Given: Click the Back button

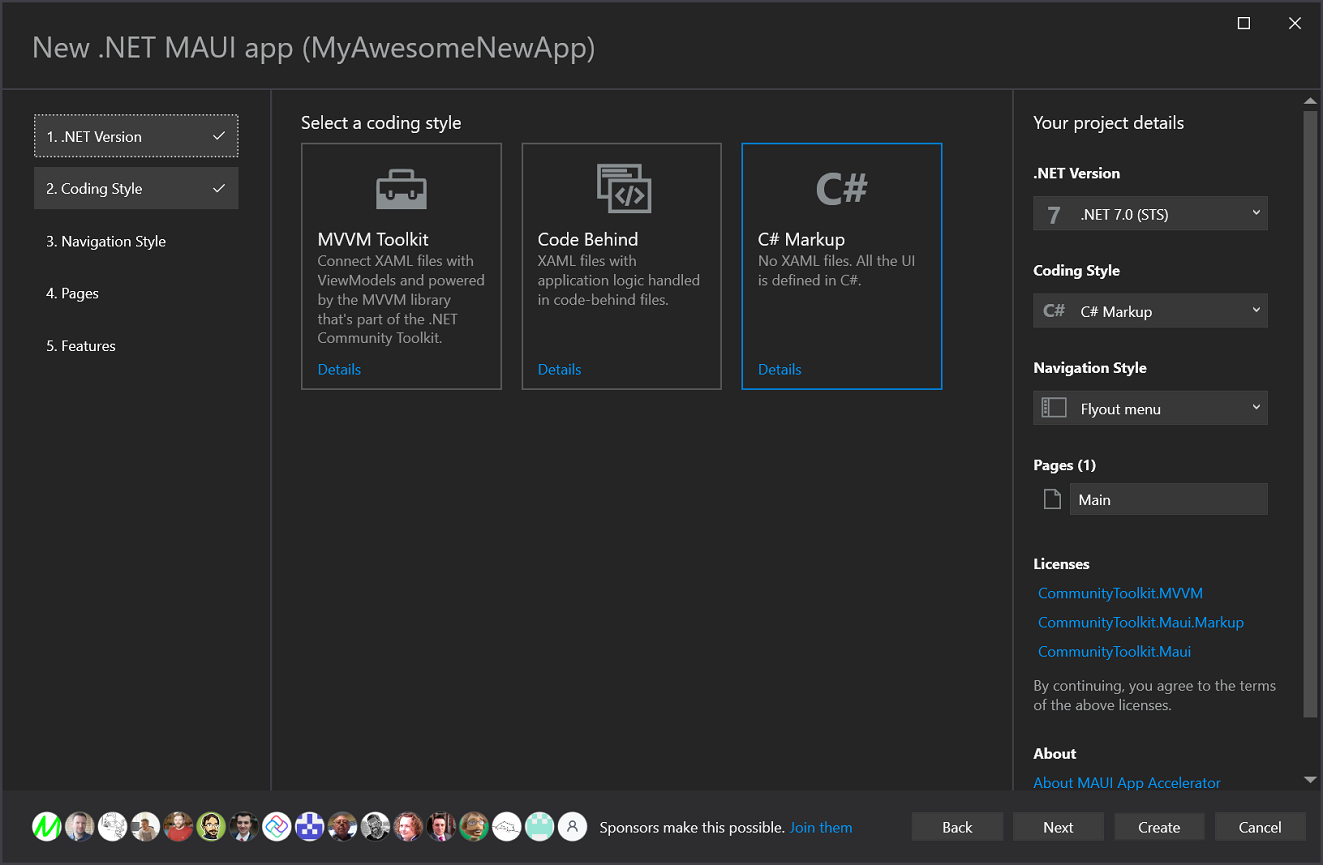Looking at the screenshot, I should pos(957,827).
